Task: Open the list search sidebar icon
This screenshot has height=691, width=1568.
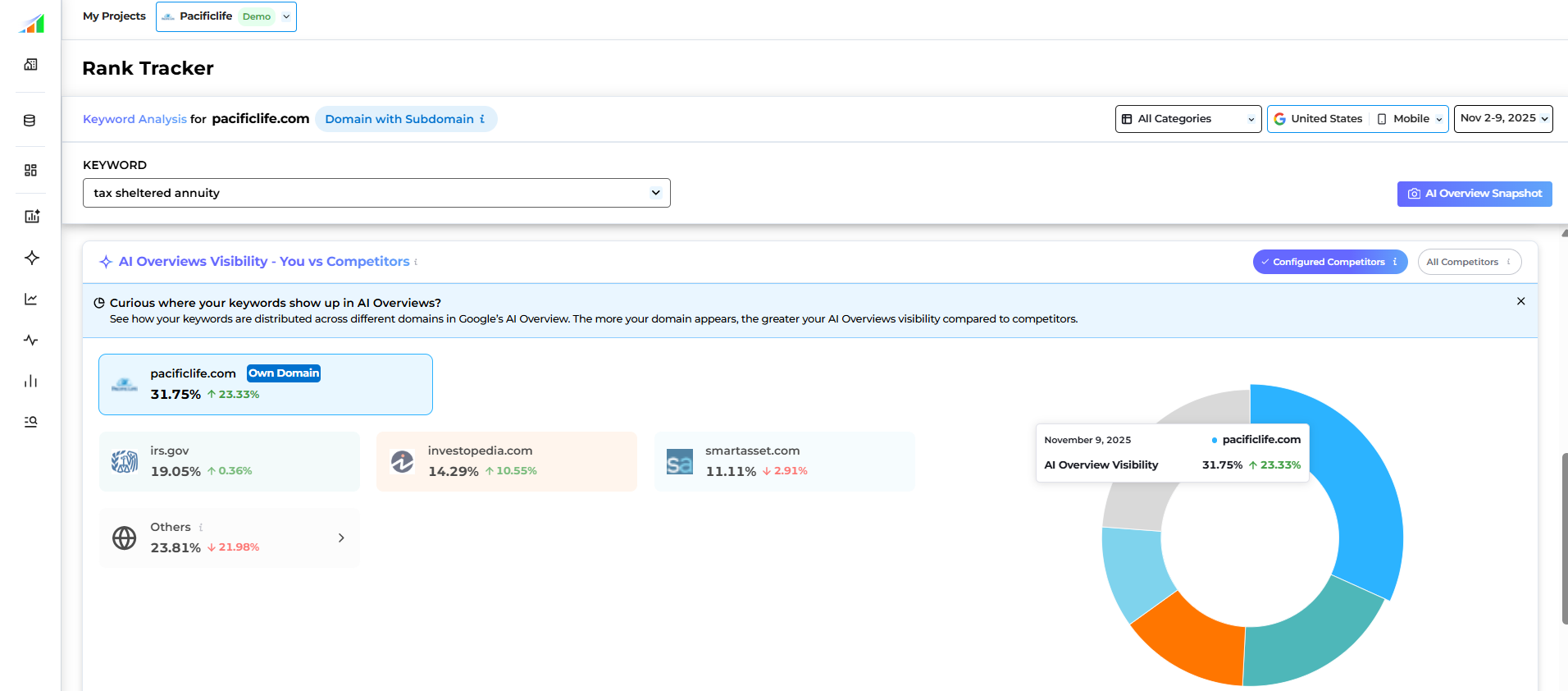Action: click(31, 422)
